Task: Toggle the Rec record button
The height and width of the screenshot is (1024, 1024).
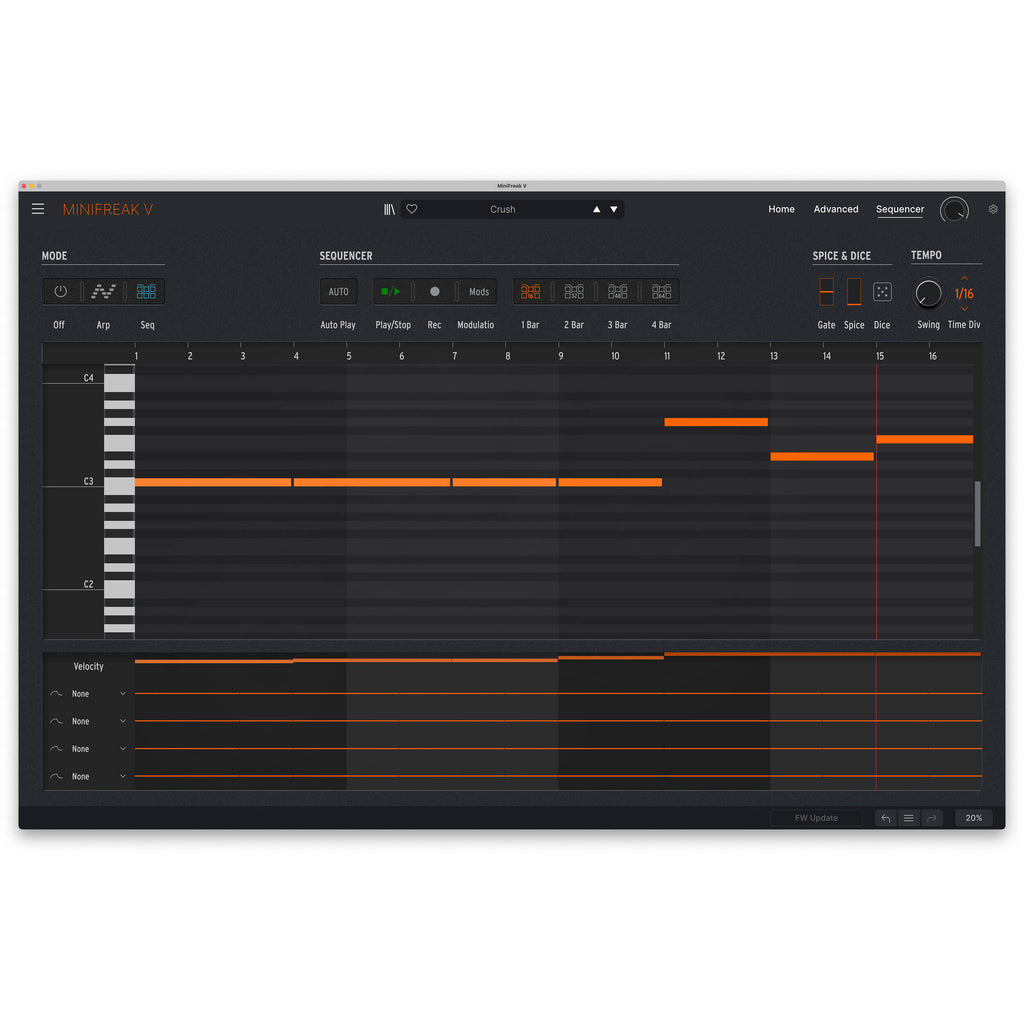Action: coord(434,292)
